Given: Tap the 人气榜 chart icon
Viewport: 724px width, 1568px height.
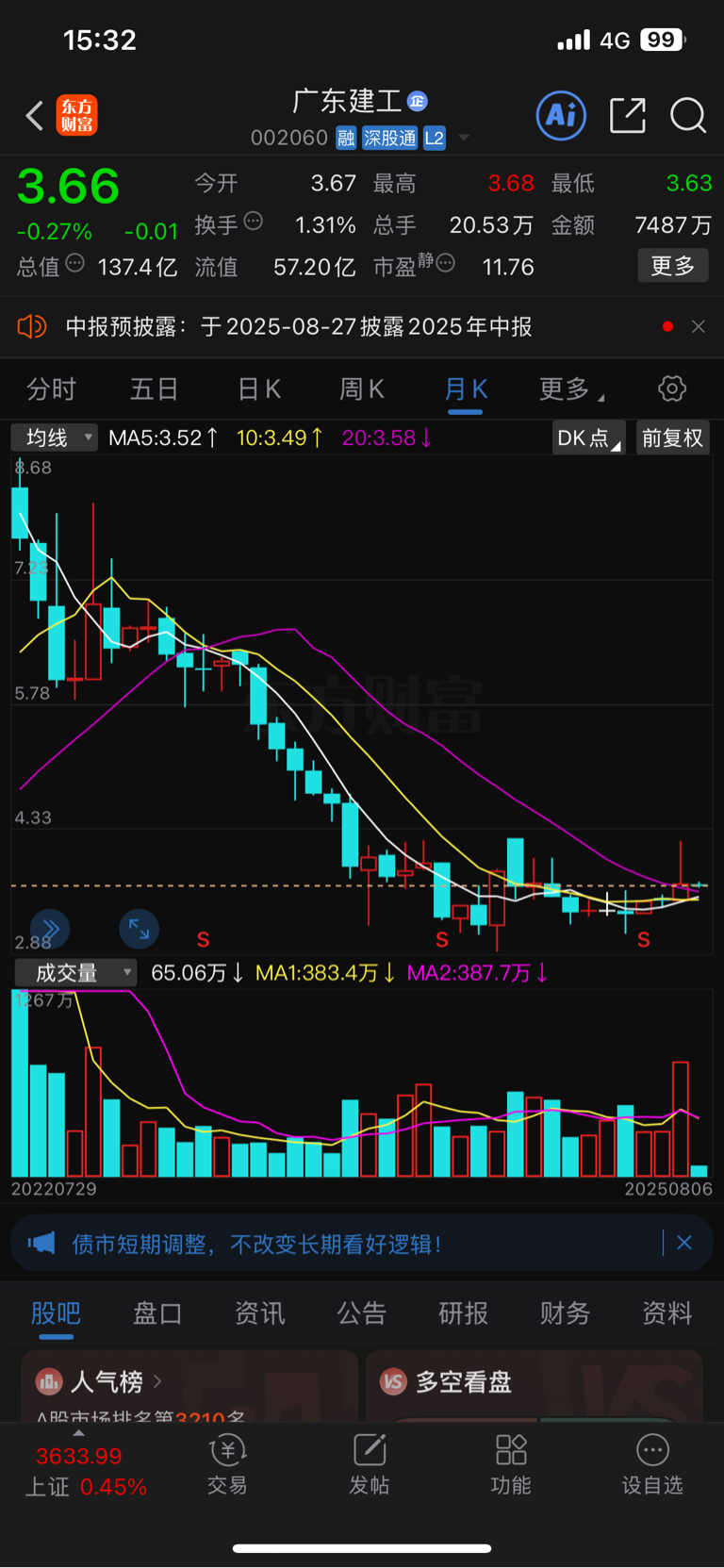Looking at the screenshot, I should tap(48, 1382).
